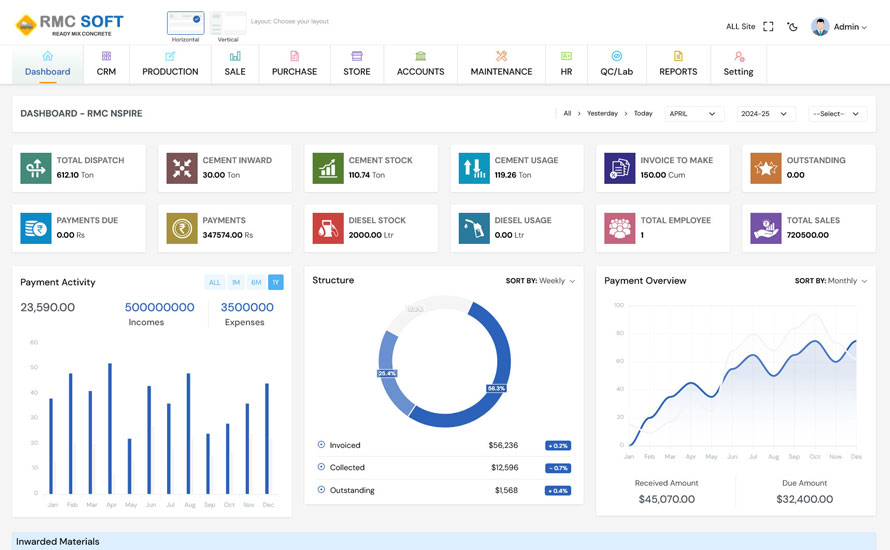890x550 pixels.
Task: Open the CRM menu
Action: tap(106, 64)
